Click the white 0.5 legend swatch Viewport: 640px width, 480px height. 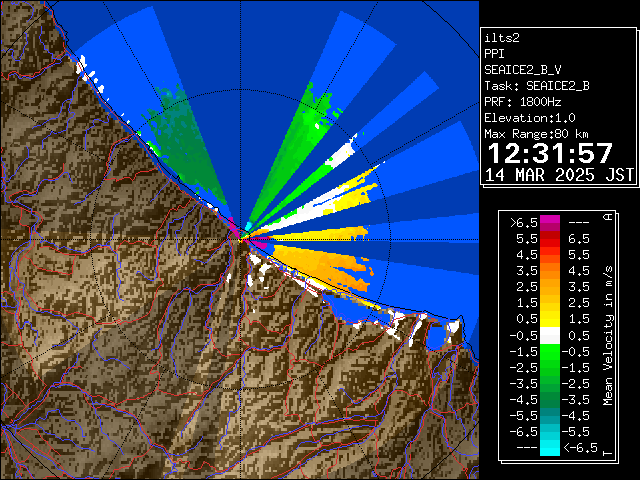tap(550, 336)
